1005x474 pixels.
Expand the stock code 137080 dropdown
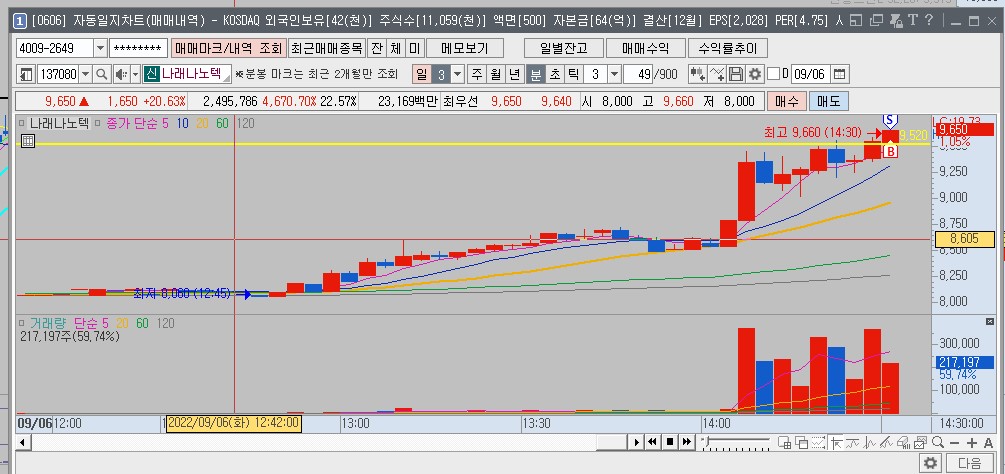point(86,74)
